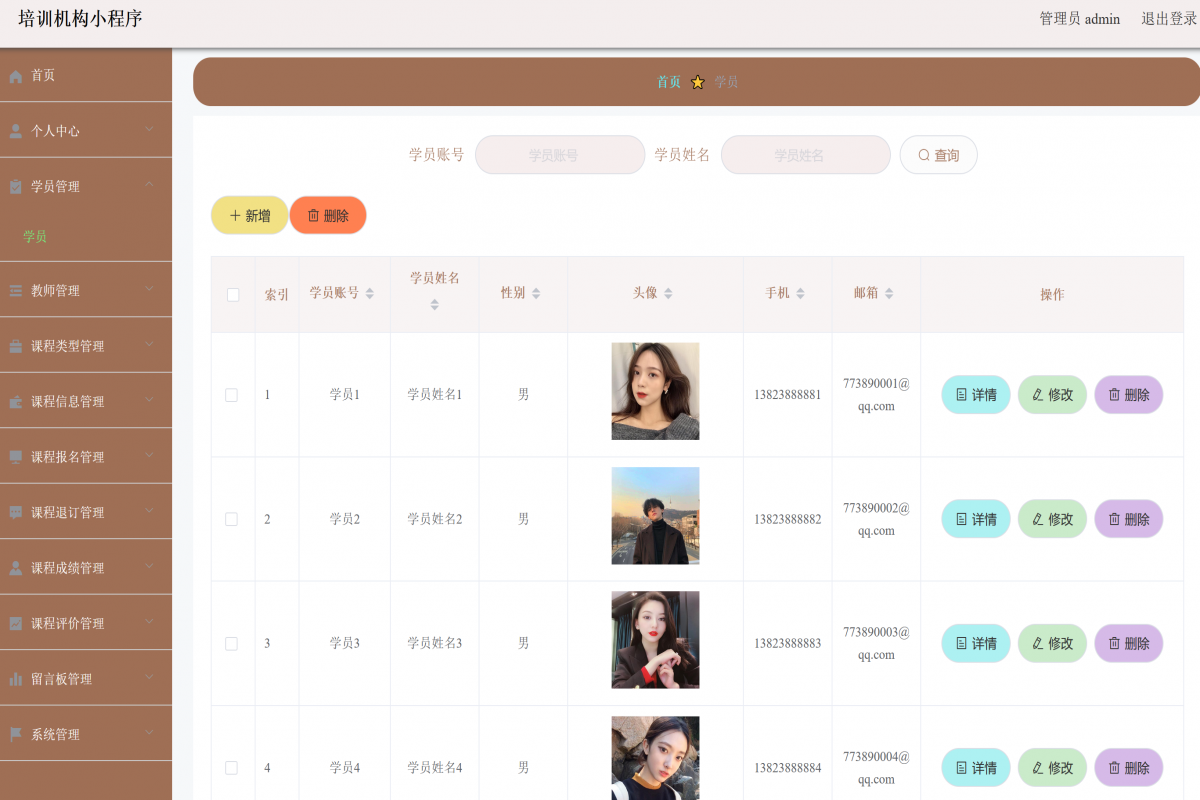Viewport: 1200px width, 800px height.
Task: Click the flag icon for 系统管理
Action: pyautogui.click(x=16, y=734)
